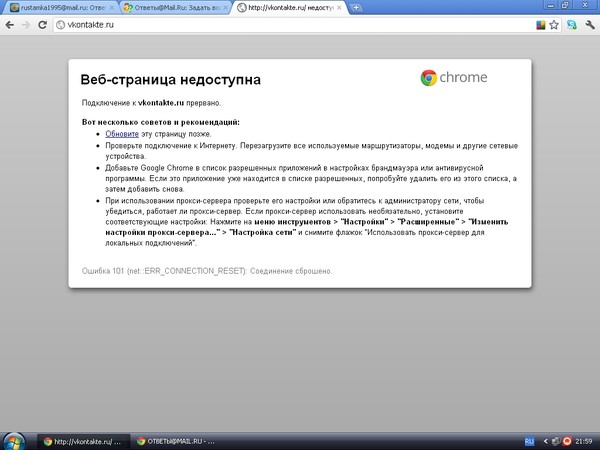600x450 pixels.
Task: Restore down the Chrome window
Action: pyautogui.click(x=565, y=5)
